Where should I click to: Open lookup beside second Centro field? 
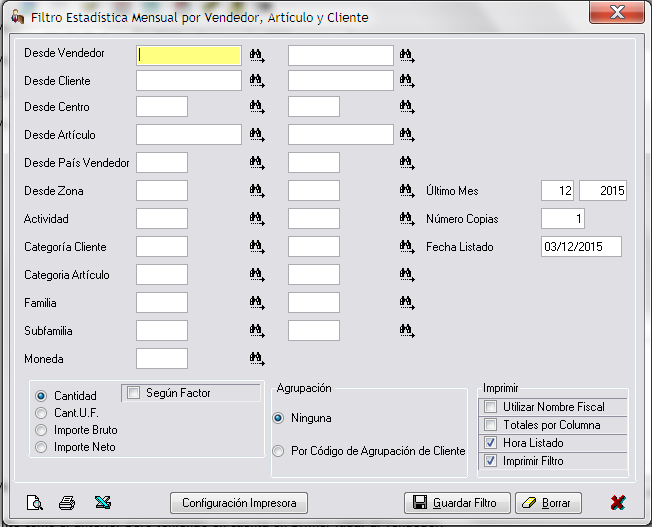[407, 107]
